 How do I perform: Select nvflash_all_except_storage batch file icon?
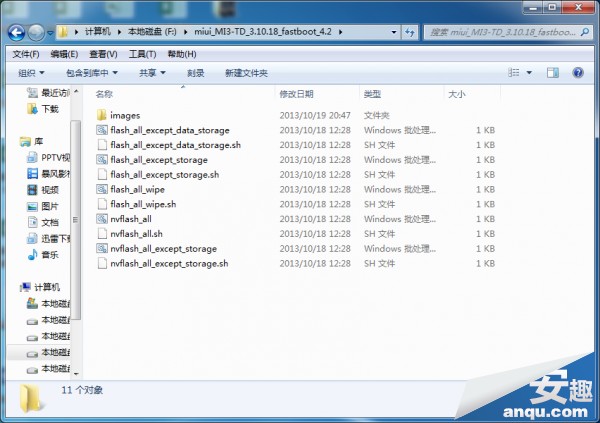click(x=102, y=248)
